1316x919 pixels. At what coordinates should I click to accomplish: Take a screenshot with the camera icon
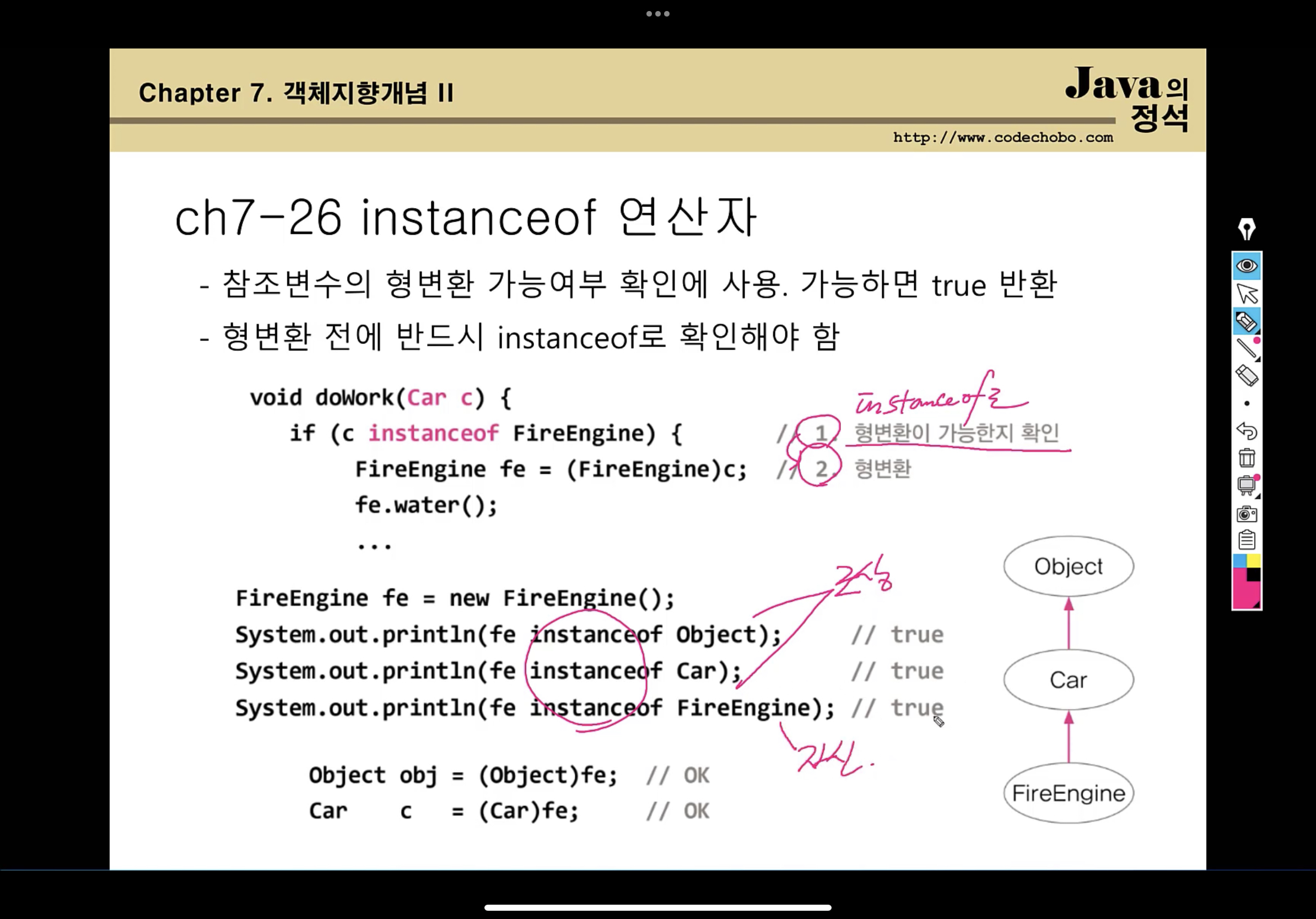pos(1247,513)
